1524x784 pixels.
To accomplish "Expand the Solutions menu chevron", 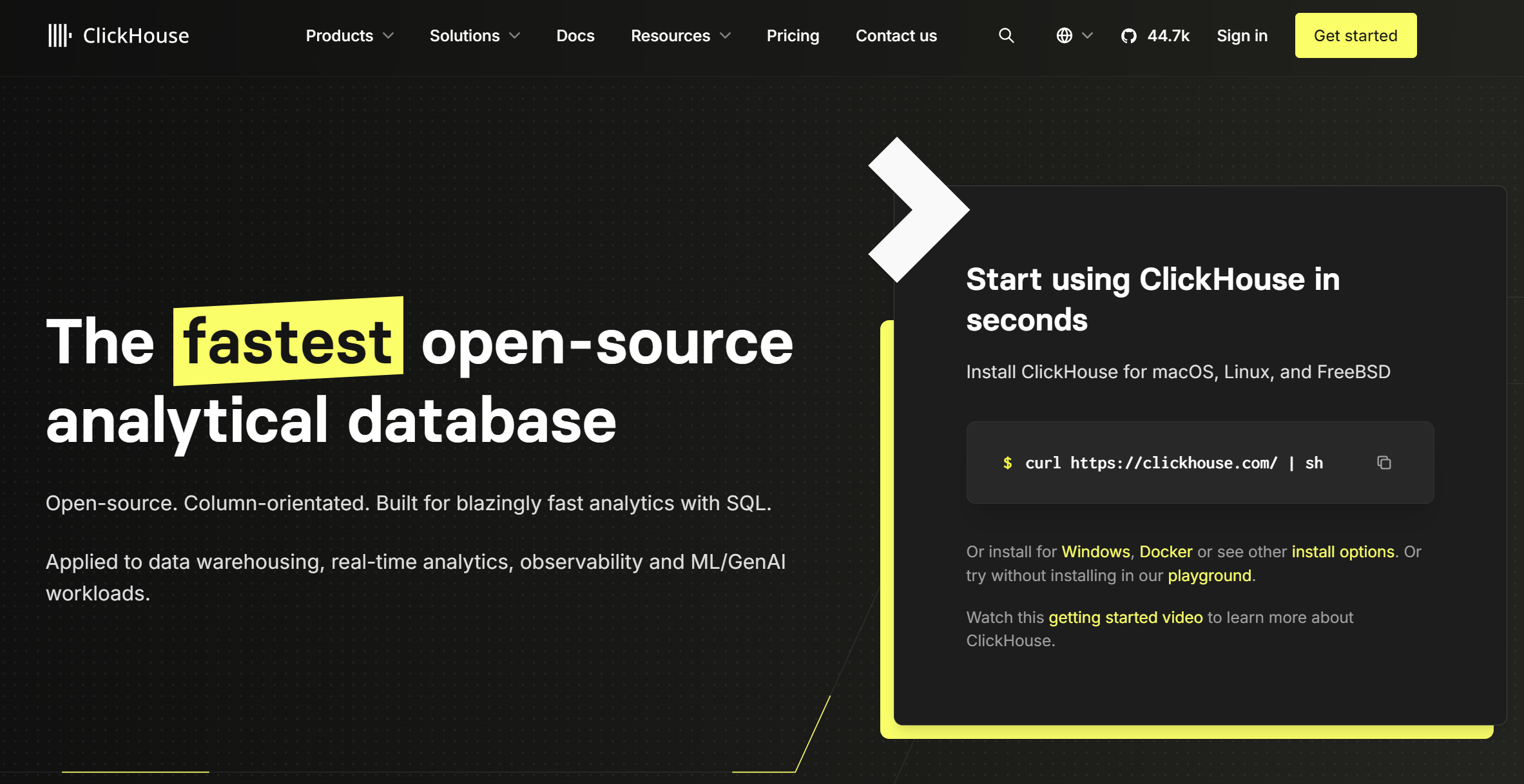I will tap(515, 36).
